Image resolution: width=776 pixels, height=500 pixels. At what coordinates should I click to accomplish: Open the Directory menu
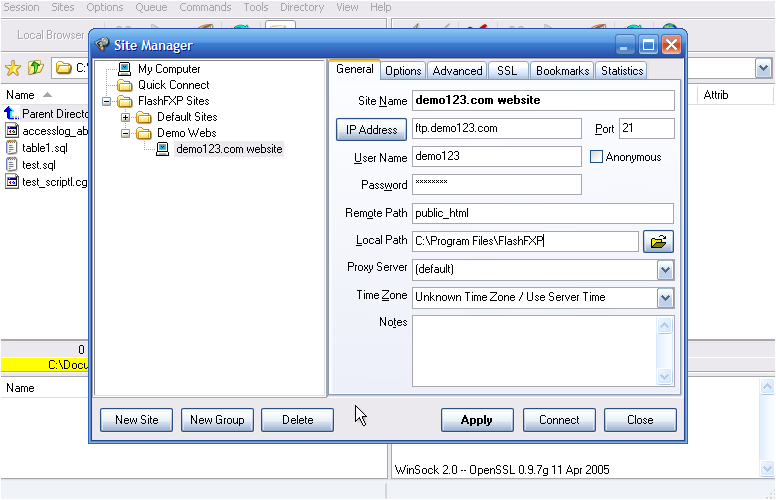[x=302, y=7]
